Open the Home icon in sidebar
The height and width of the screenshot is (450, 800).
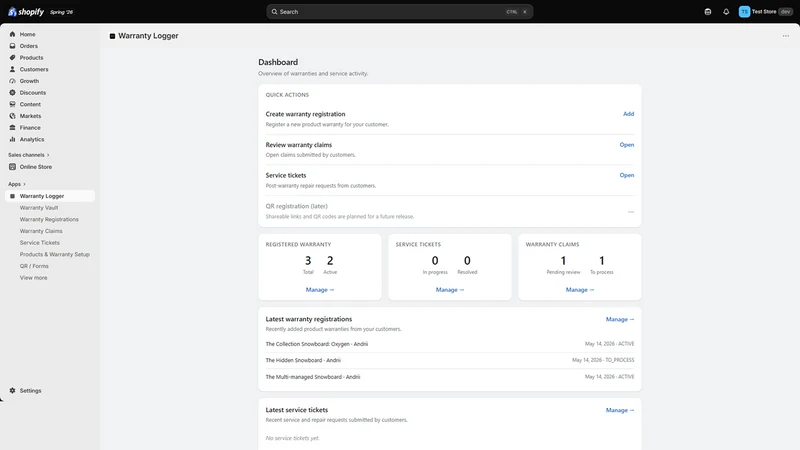coord(12,34)
